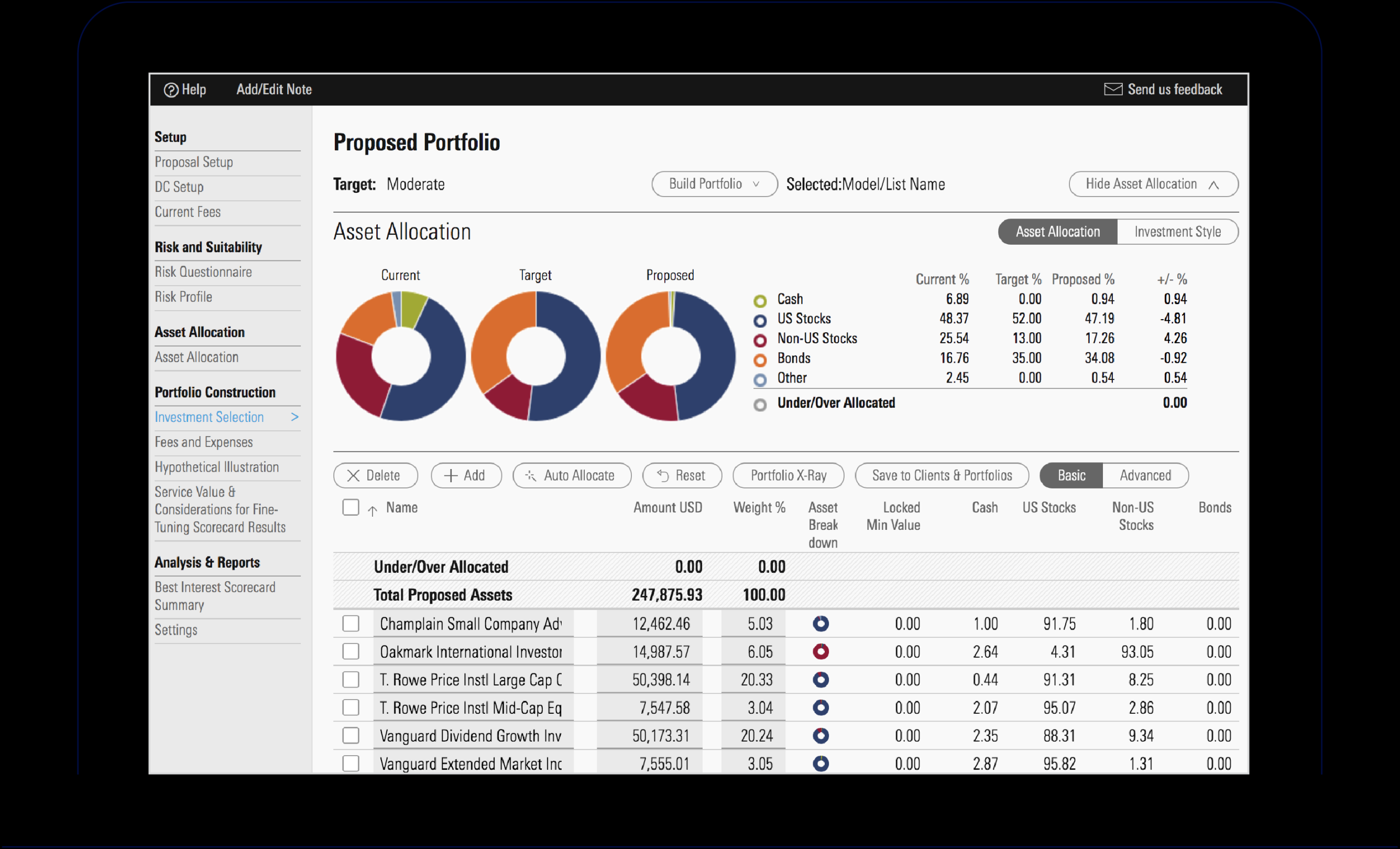Open Proposal Setup in sidebar
Image resolution: width=1400 pixels, height=849 pixels.
click(x=194, y=162)
